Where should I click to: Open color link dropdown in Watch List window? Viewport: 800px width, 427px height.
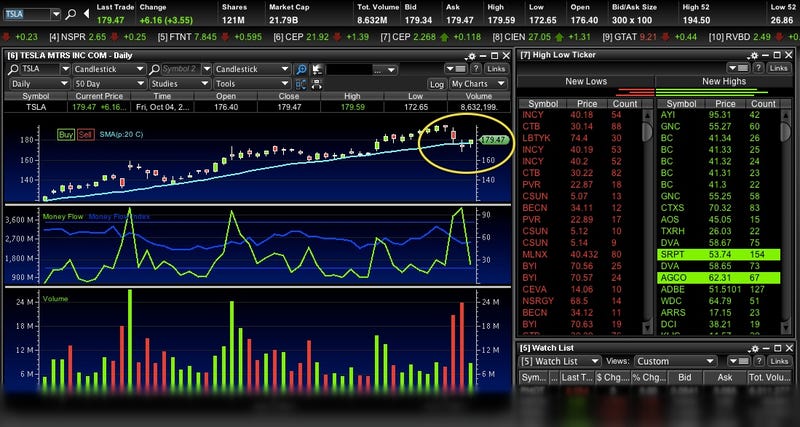pyautogui.click(x=739, y=361)
